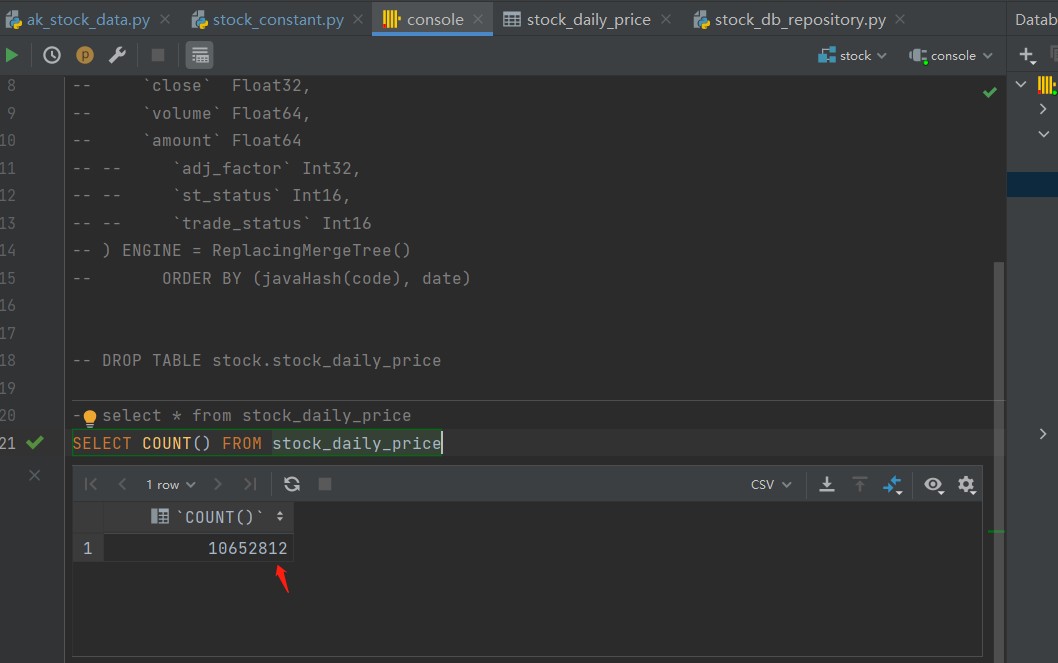This screenshot has height=663, width=1058.
Task: Expand the lower Database tree chevron
Action: 1043,434
